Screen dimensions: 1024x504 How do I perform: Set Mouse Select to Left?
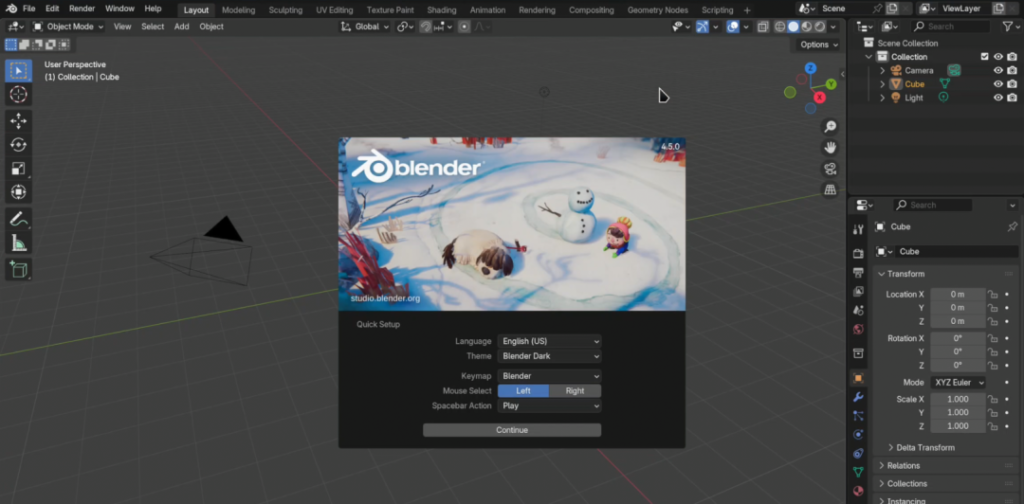(x=523, y=391)
